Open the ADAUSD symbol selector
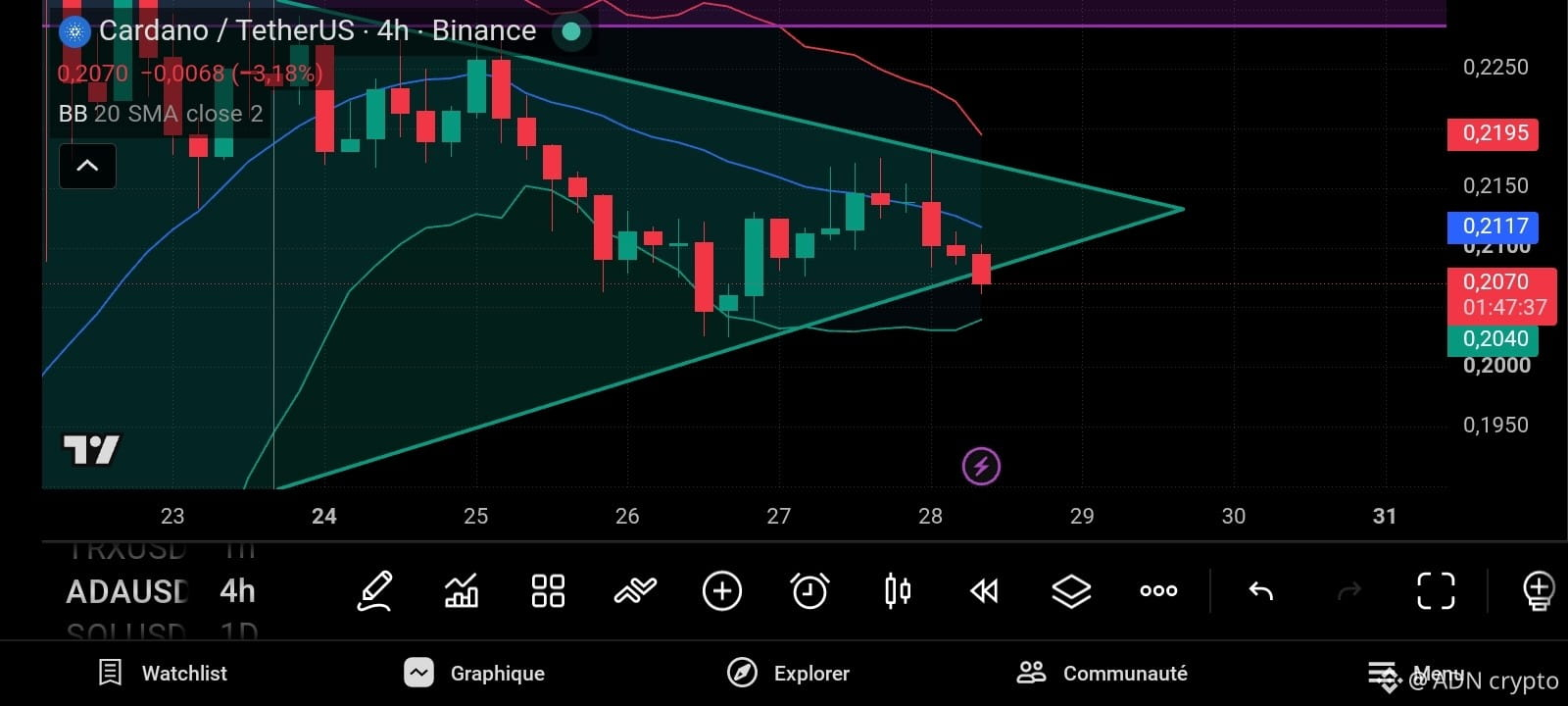 tap(127, 591)
